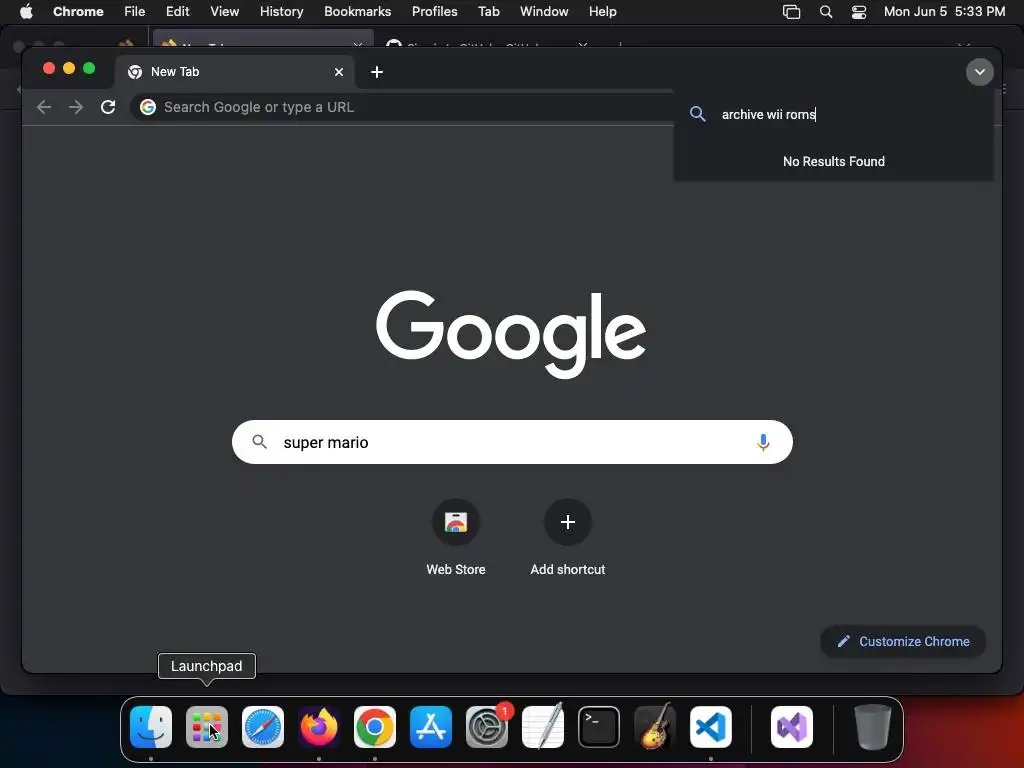Open the Chrome application menu
Screen dimensions: 1024x768
[x=78, y=12]
